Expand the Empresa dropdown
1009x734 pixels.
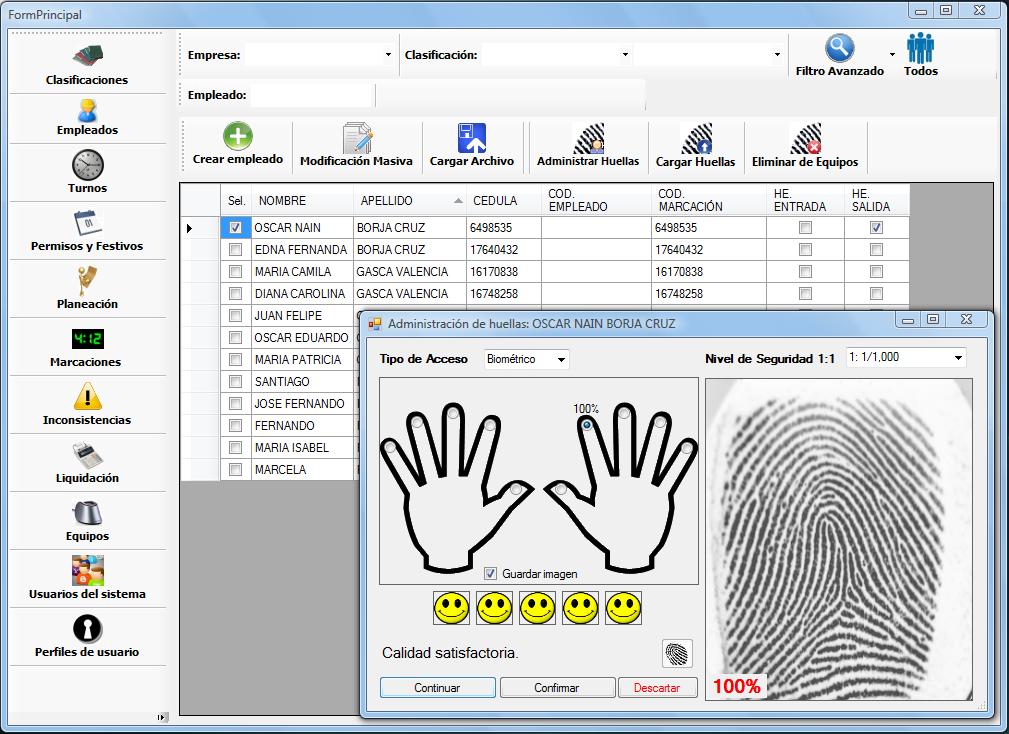click(388, 55)
